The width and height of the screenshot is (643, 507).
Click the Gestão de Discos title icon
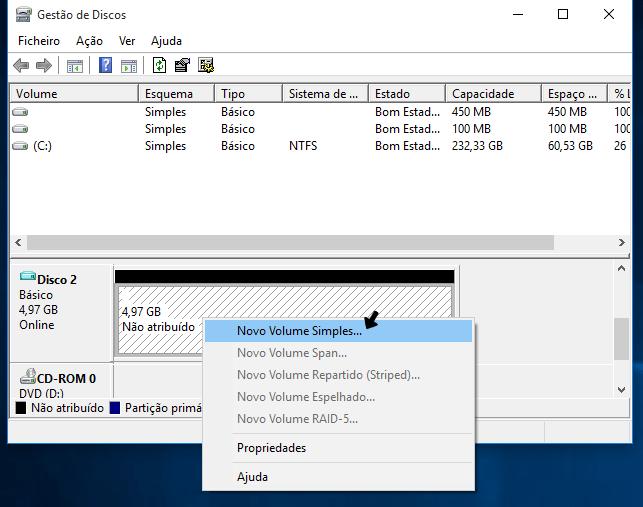coord(23,15)
